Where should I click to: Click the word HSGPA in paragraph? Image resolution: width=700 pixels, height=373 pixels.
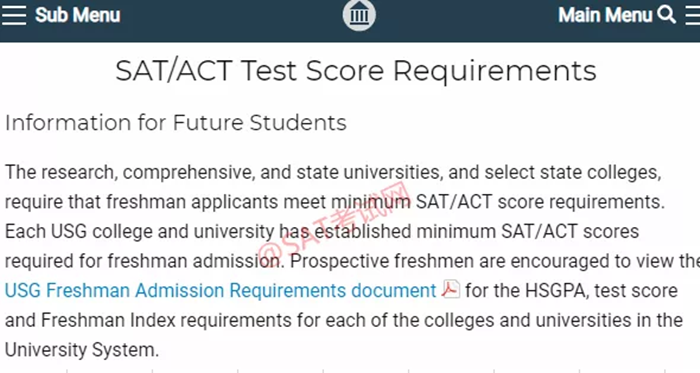click(556, 290)
